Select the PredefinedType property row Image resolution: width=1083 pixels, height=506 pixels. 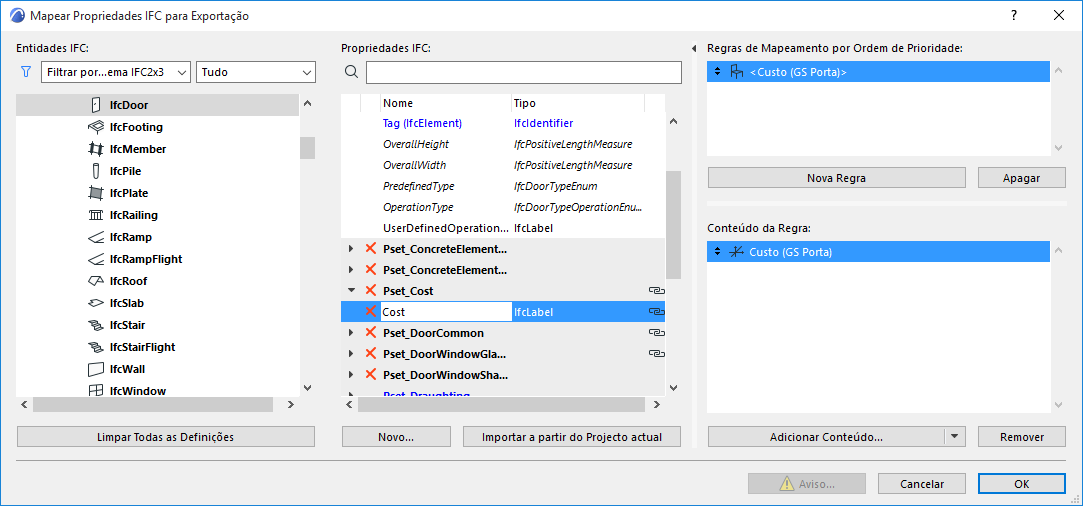(x=503, y=186)
